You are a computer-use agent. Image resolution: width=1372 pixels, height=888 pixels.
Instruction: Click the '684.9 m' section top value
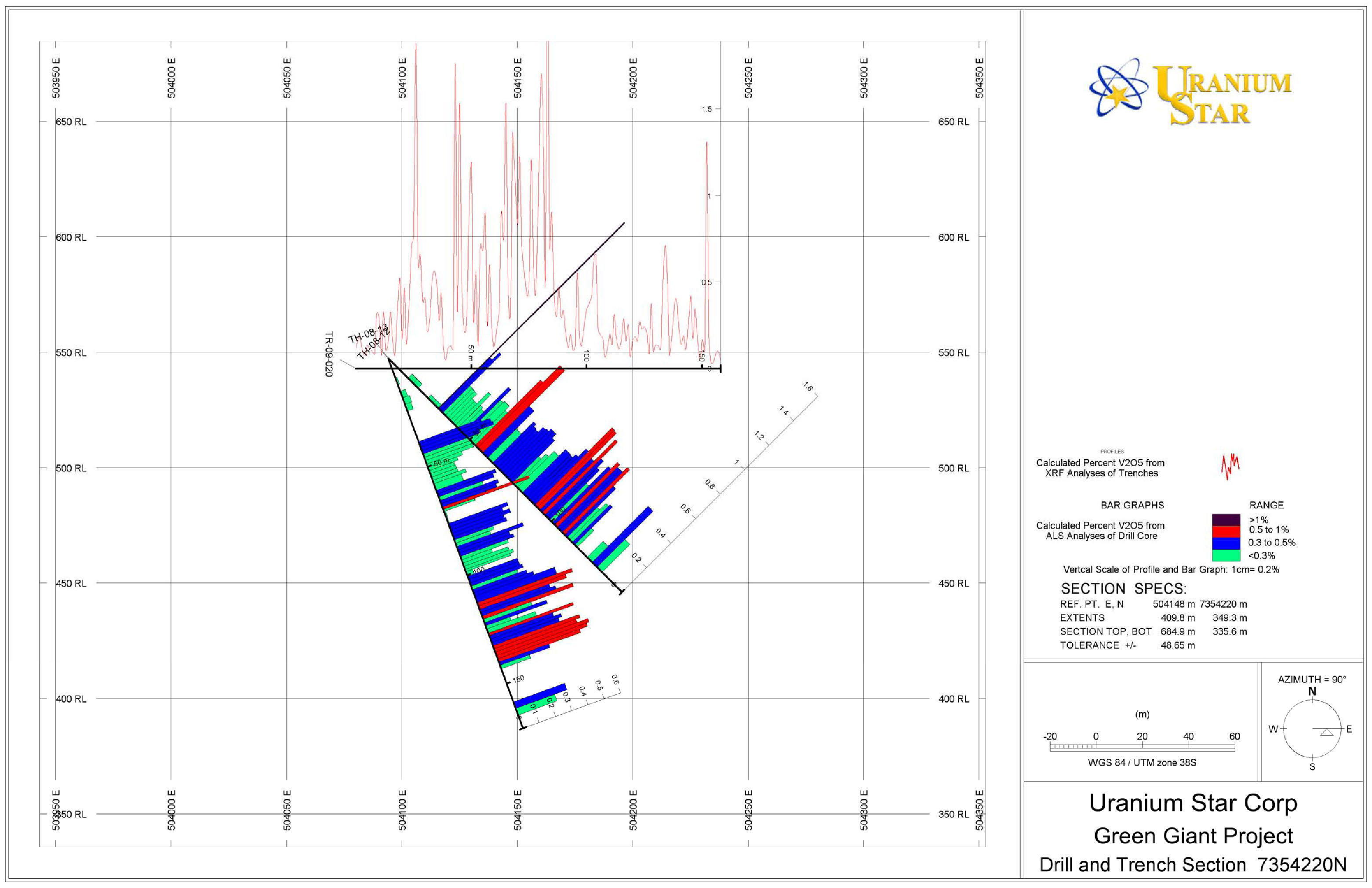1178,631
